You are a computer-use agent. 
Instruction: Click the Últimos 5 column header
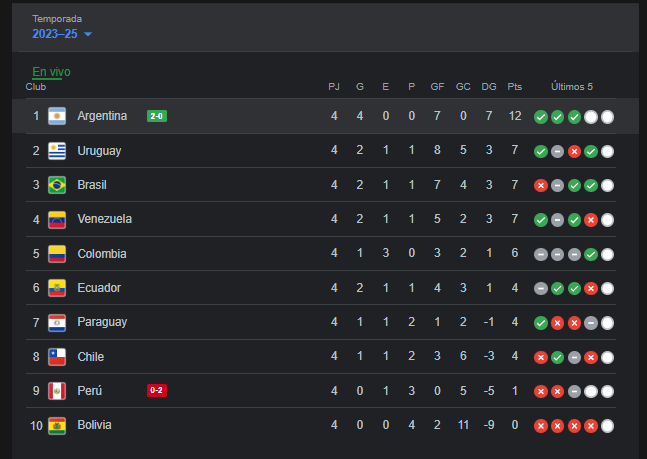click(x=572, y=87)
